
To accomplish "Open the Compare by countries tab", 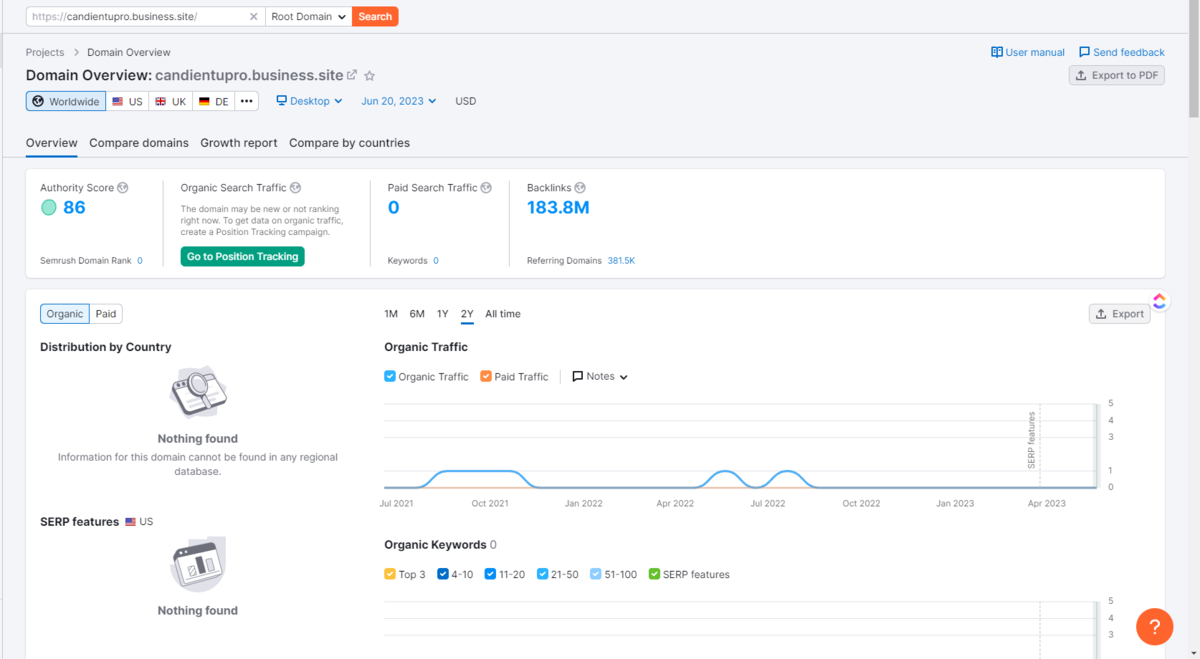I will pos(349,143).
